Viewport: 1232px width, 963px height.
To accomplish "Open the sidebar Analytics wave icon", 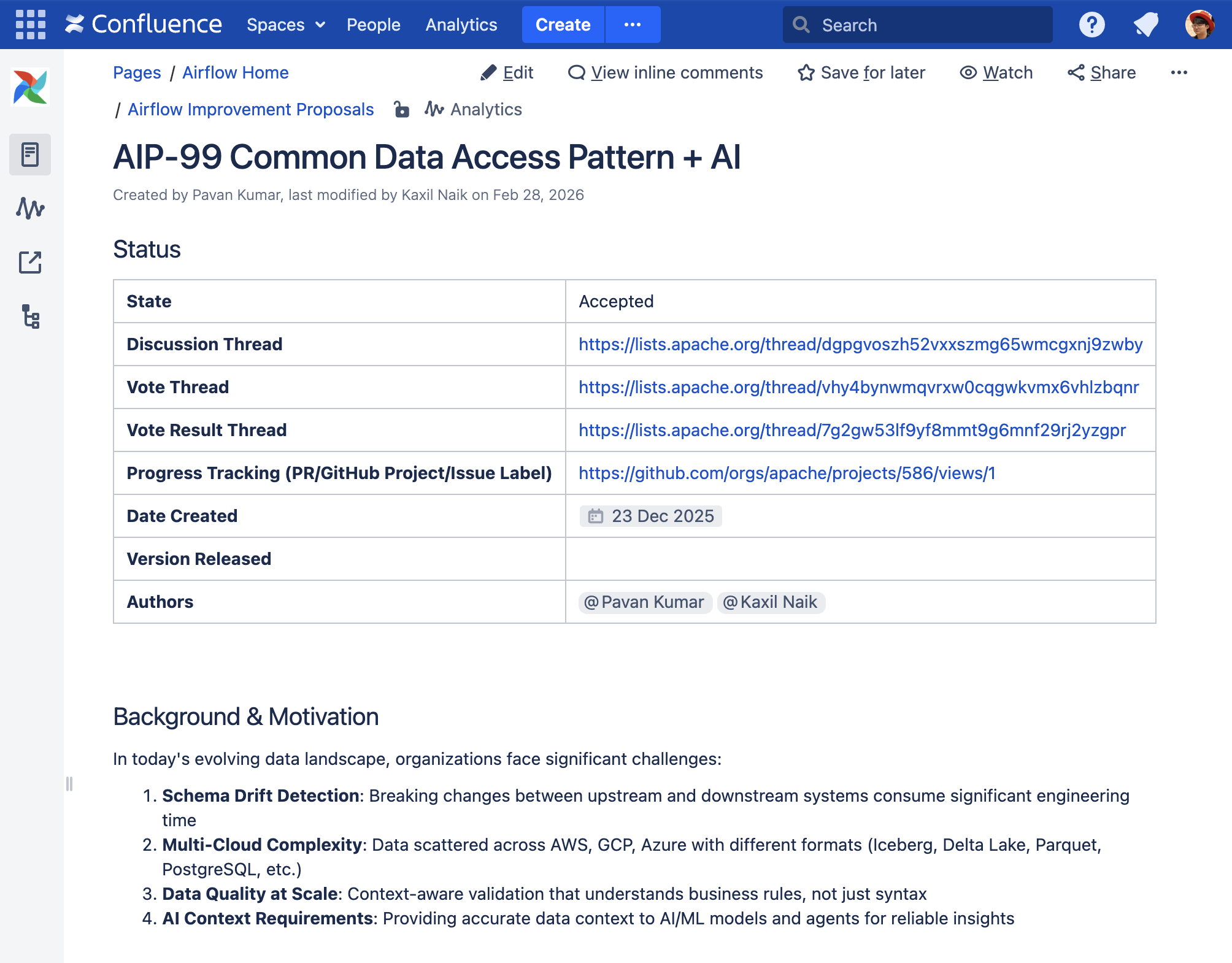I will [30, 208].
